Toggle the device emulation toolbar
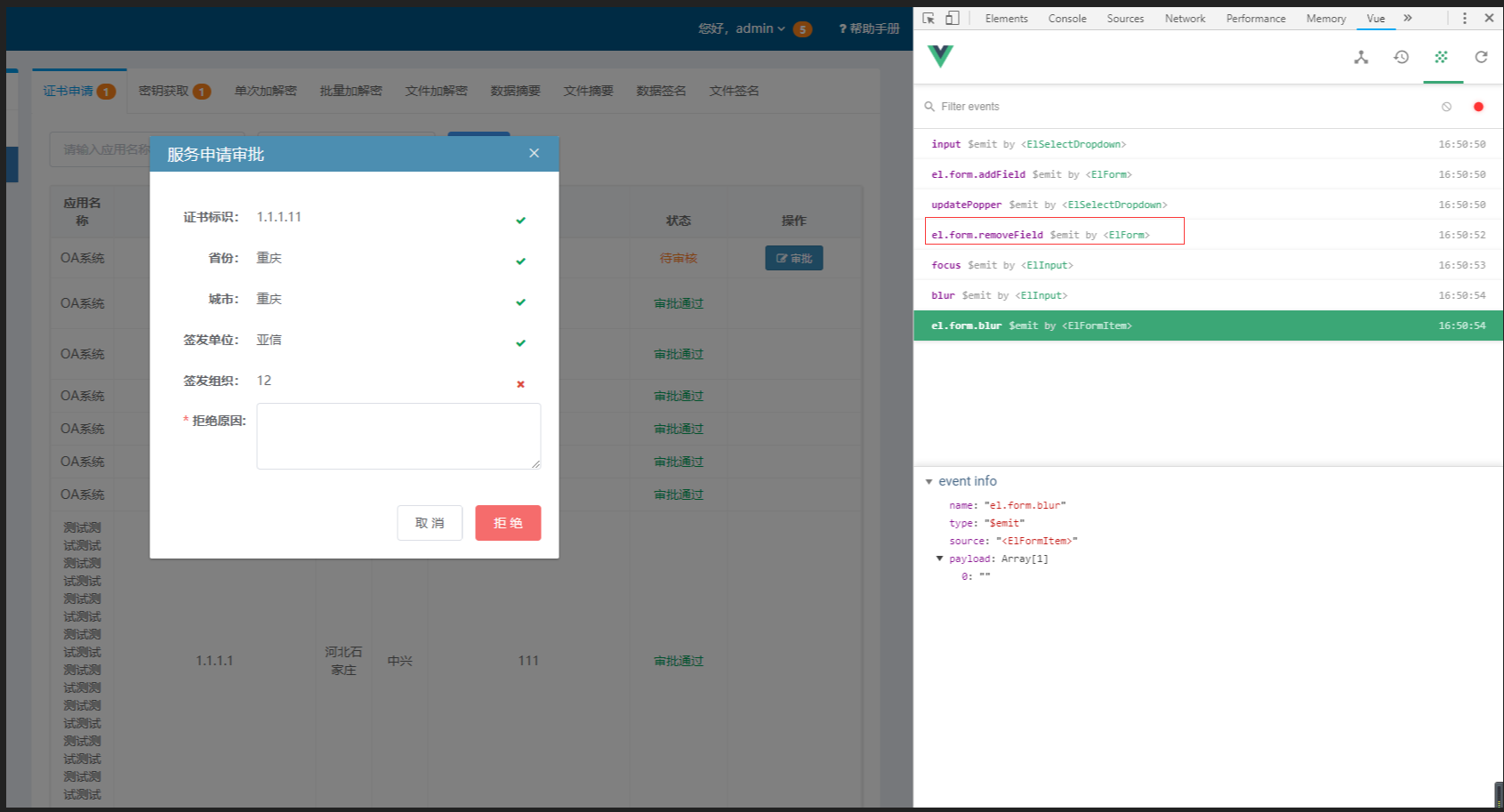Screen dimensions: 1504x812 pos(952,18)
